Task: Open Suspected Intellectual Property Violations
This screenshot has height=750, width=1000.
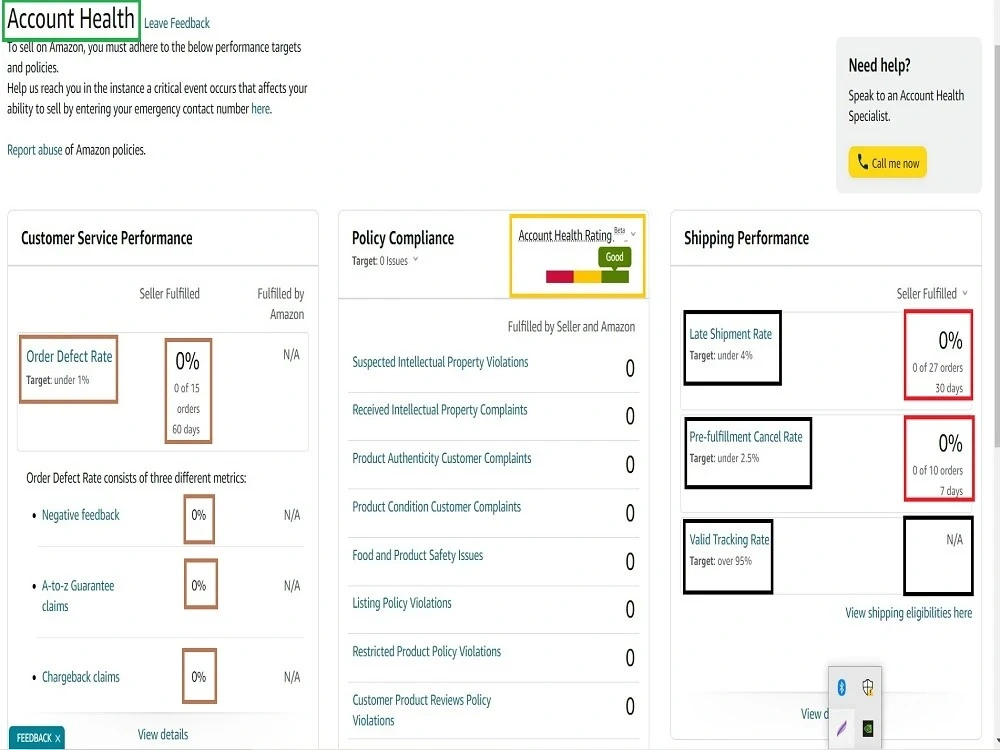Action: click(440, 362)
